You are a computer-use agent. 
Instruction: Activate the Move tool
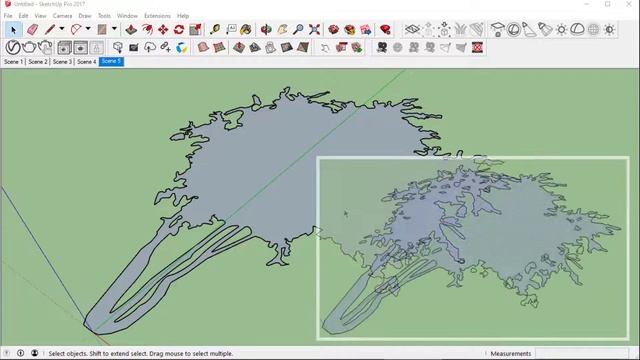click(x=163, y=29)
